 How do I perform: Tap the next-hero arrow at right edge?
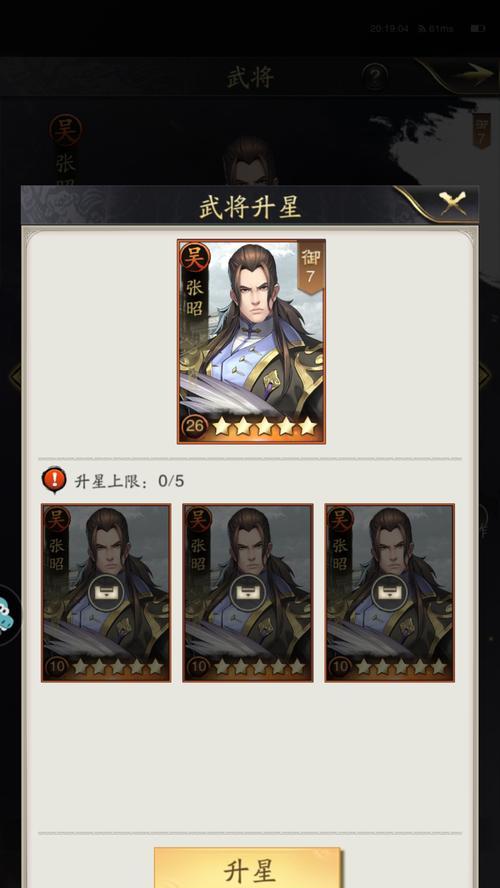tap(485, 375)
